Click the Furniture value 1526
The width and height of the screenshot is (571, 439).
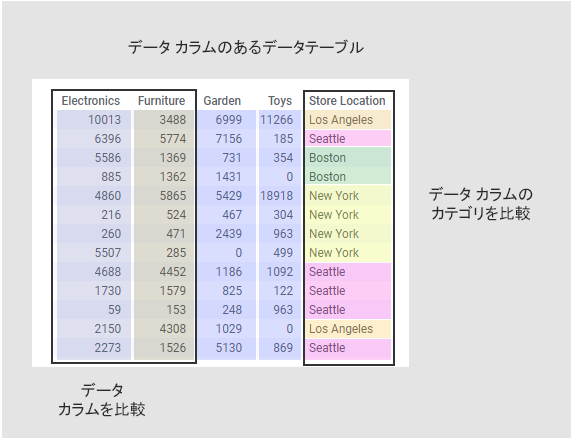coord(173,347)
